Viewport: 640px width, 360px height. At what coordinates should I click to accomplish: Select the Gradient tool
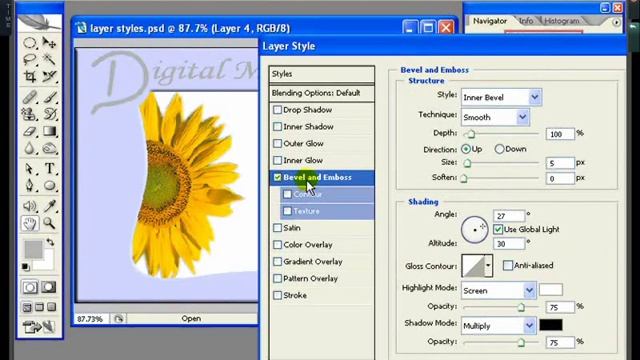(49, 131)
